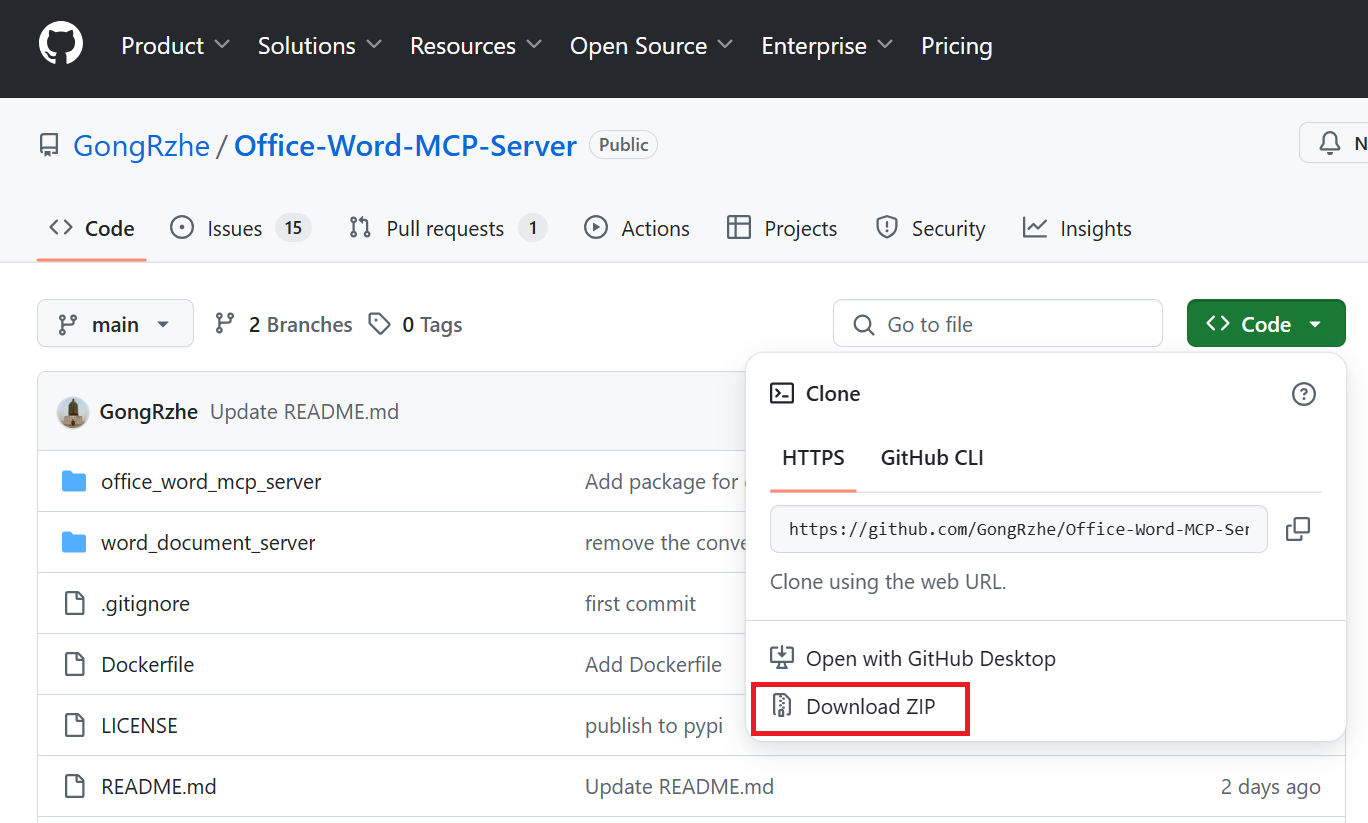
Task: Select the HTTPS clone tab
Action: pos(813,458)
